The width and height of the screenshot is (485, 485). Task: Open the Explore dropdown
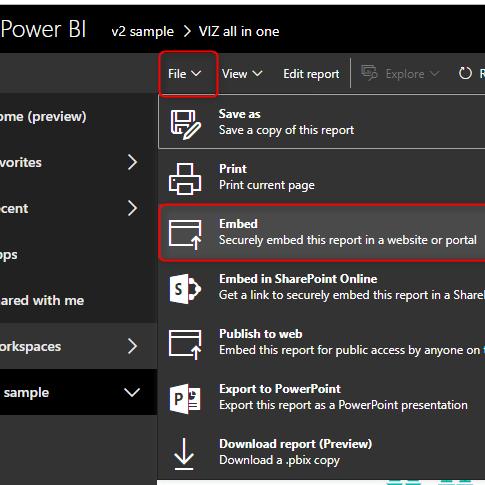tap(400, 74)
